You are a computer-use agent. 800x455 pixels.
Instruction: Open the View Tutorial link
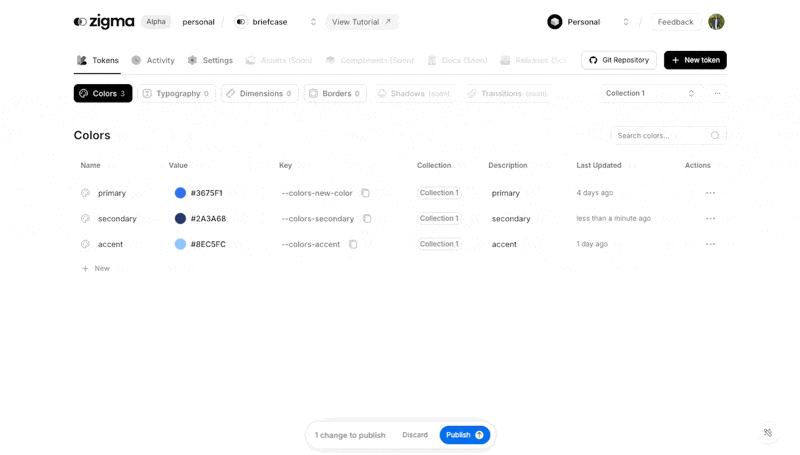(x=361, y=22)
